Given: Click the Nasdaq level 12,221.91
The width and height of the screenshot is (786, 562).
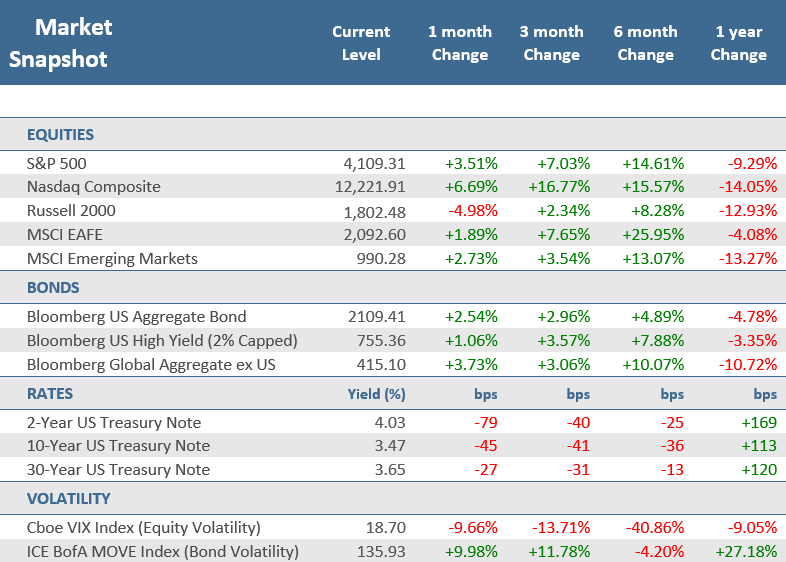Looking at the screenshot, I should (370, 186).
